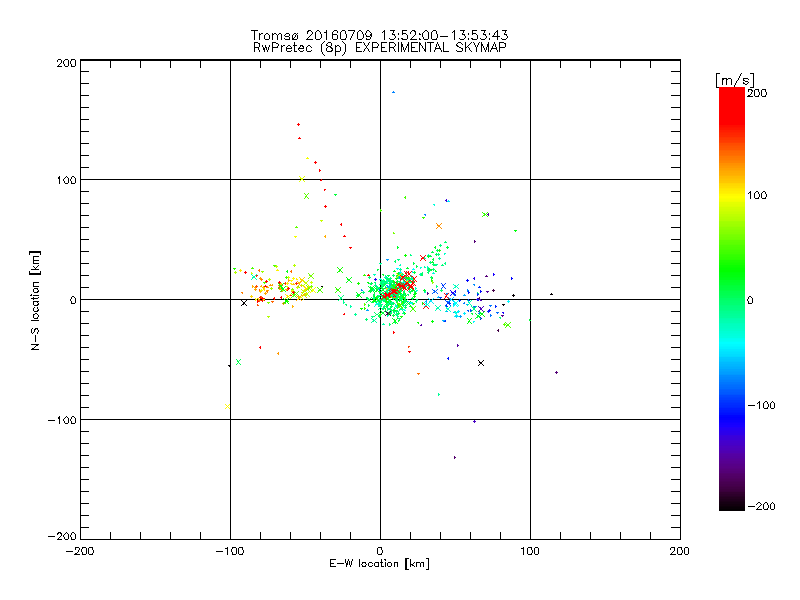Click the green X marker near the red dot trail

point(306,196)
